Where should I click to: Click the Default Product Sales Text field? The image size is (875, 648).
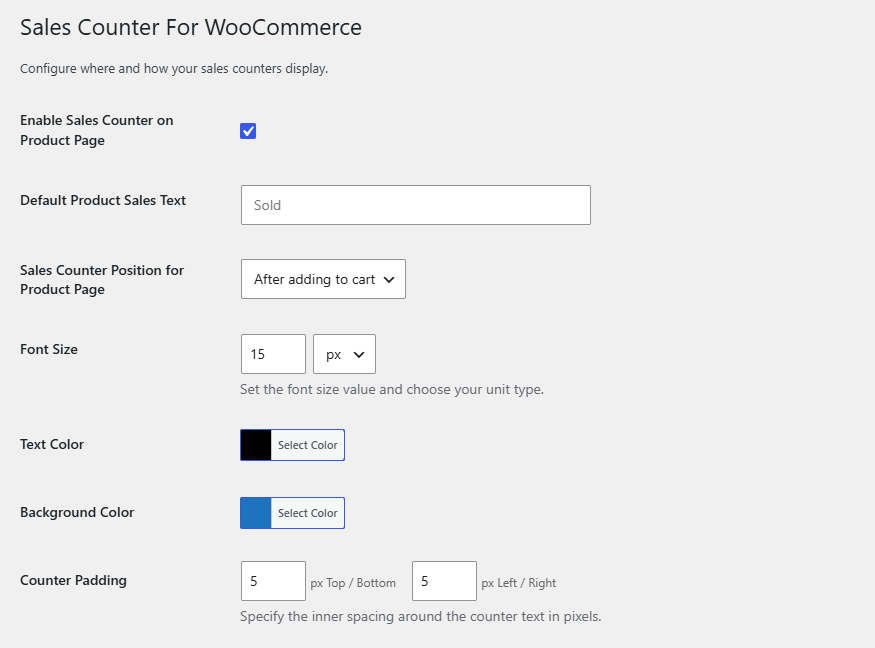click(x=416, y=205)
